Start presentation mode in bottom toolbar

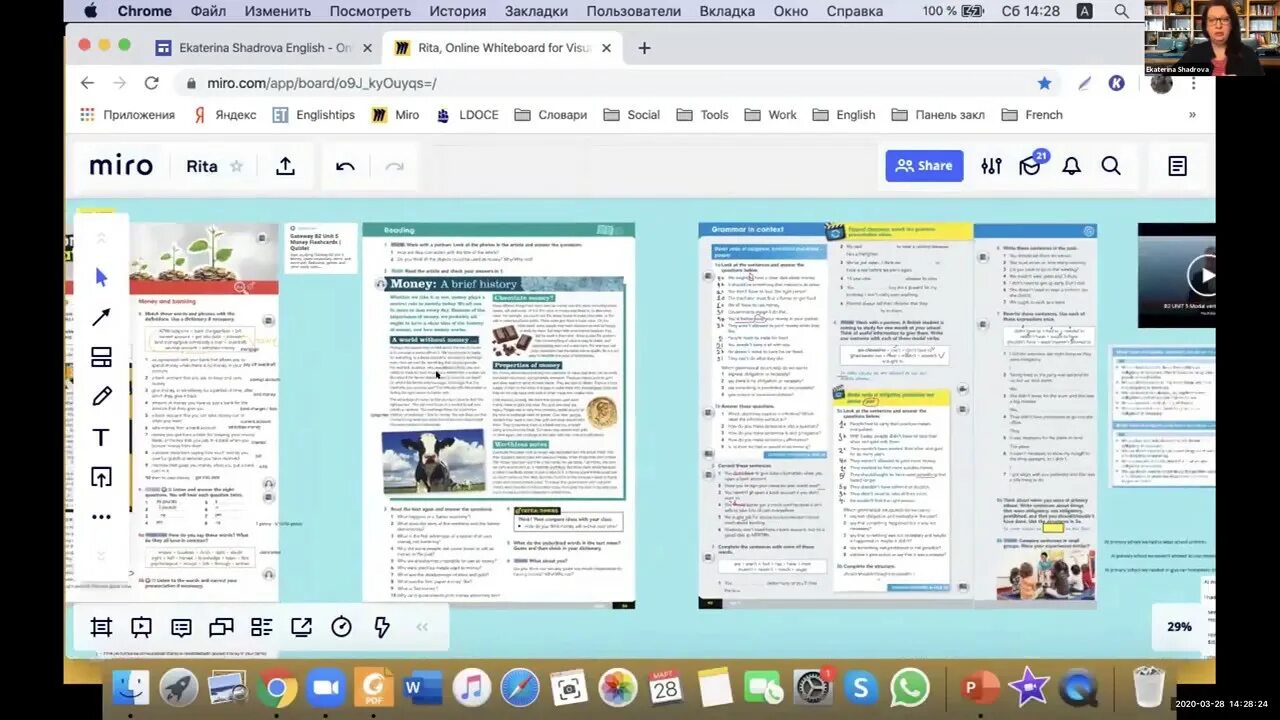tap(141, 627)
